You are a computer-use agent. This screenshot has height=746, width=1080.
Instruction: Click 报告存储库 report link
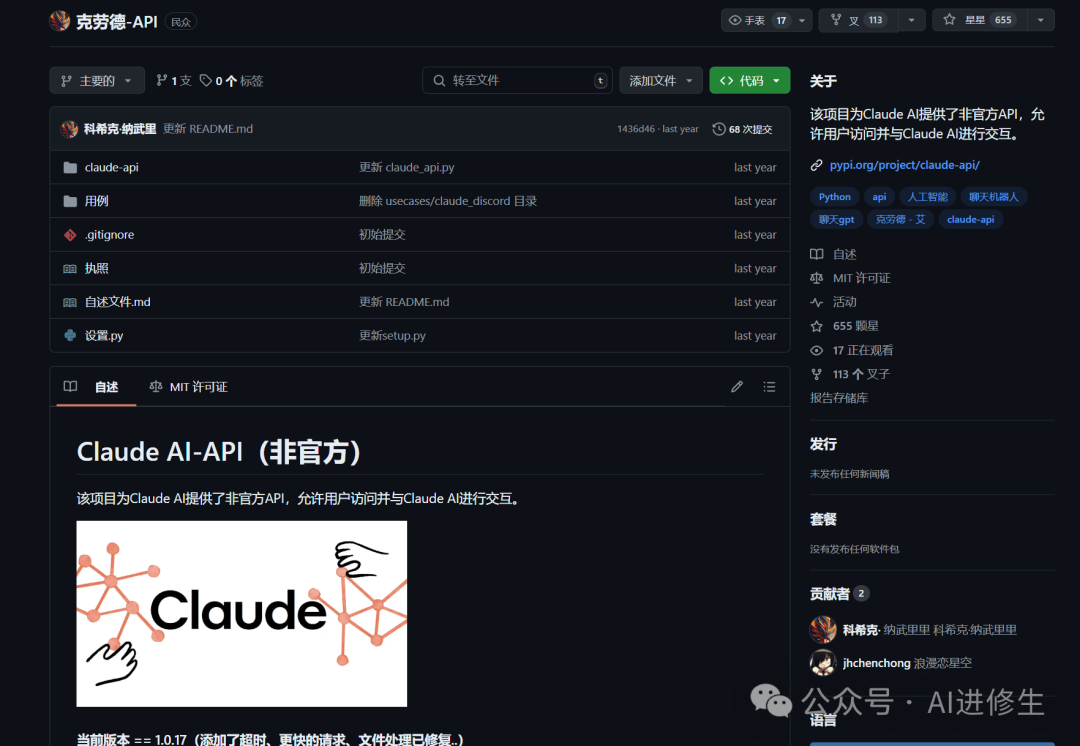[x=839, y=398]
